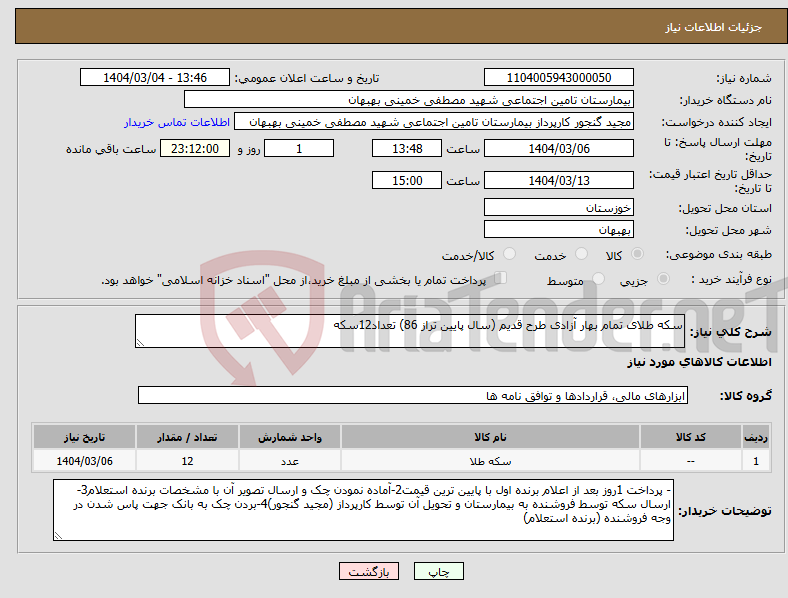This screenshot has width=788, height=598.
Task: Click the validity time 15:00 field
Action: (x=407, y=180)
